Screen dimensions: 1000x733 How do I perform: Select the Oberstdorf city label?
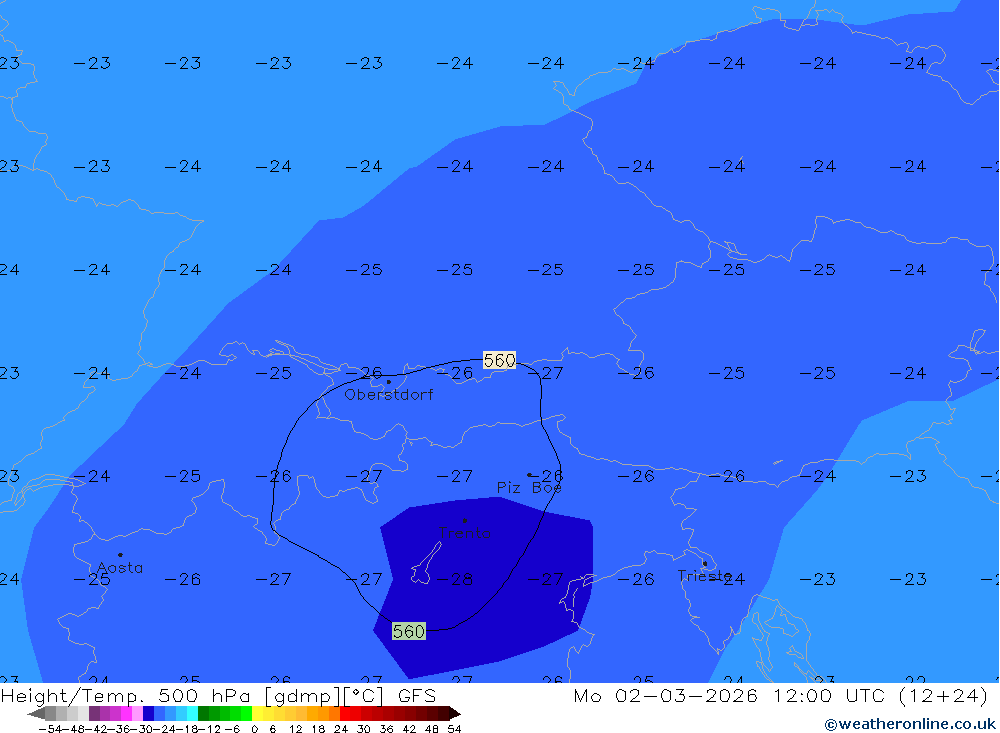pyautogui.click(x=389, y=395)
